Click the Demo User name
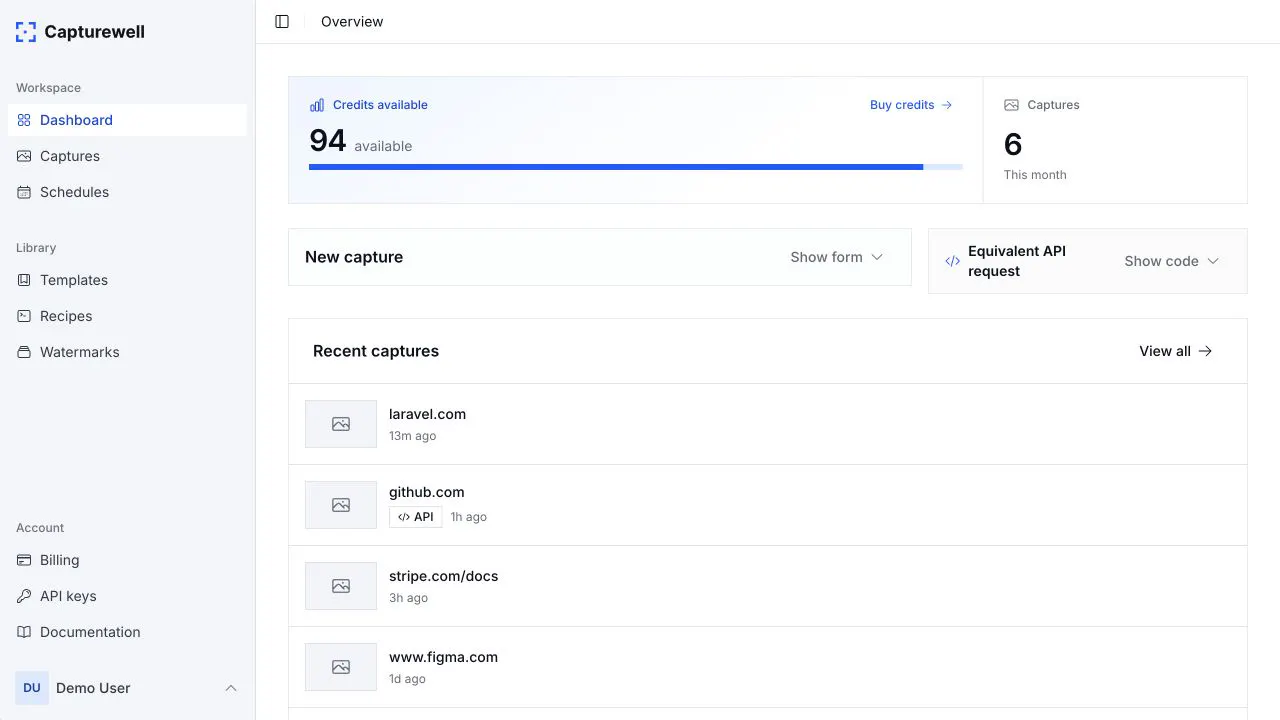Image resolution: width=1280 pixels, height=720 pixels. click(x=93, y=688)
